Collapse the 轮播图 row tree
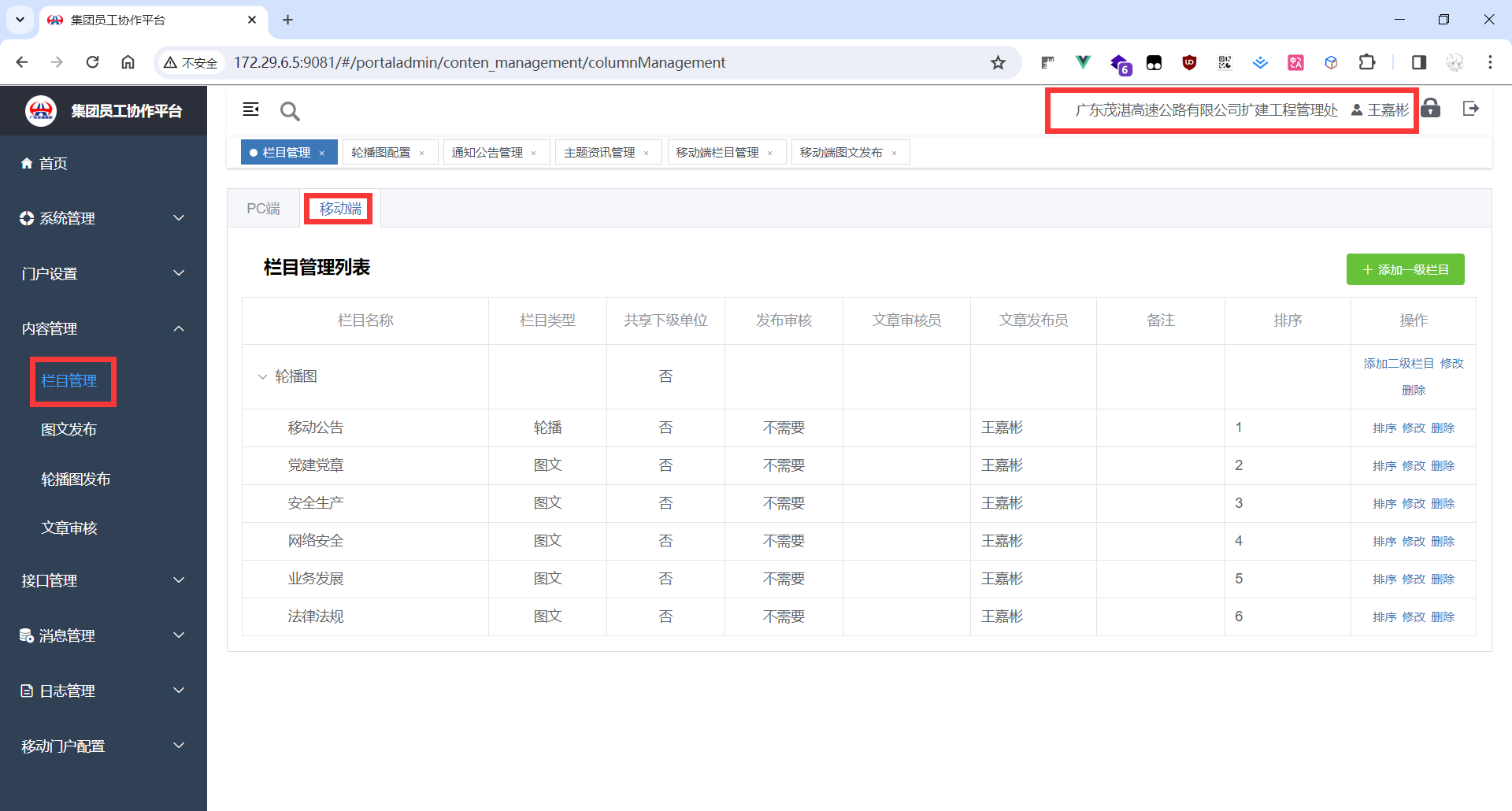The height and width of the screenshot is (811, 1512). point(262,376)
